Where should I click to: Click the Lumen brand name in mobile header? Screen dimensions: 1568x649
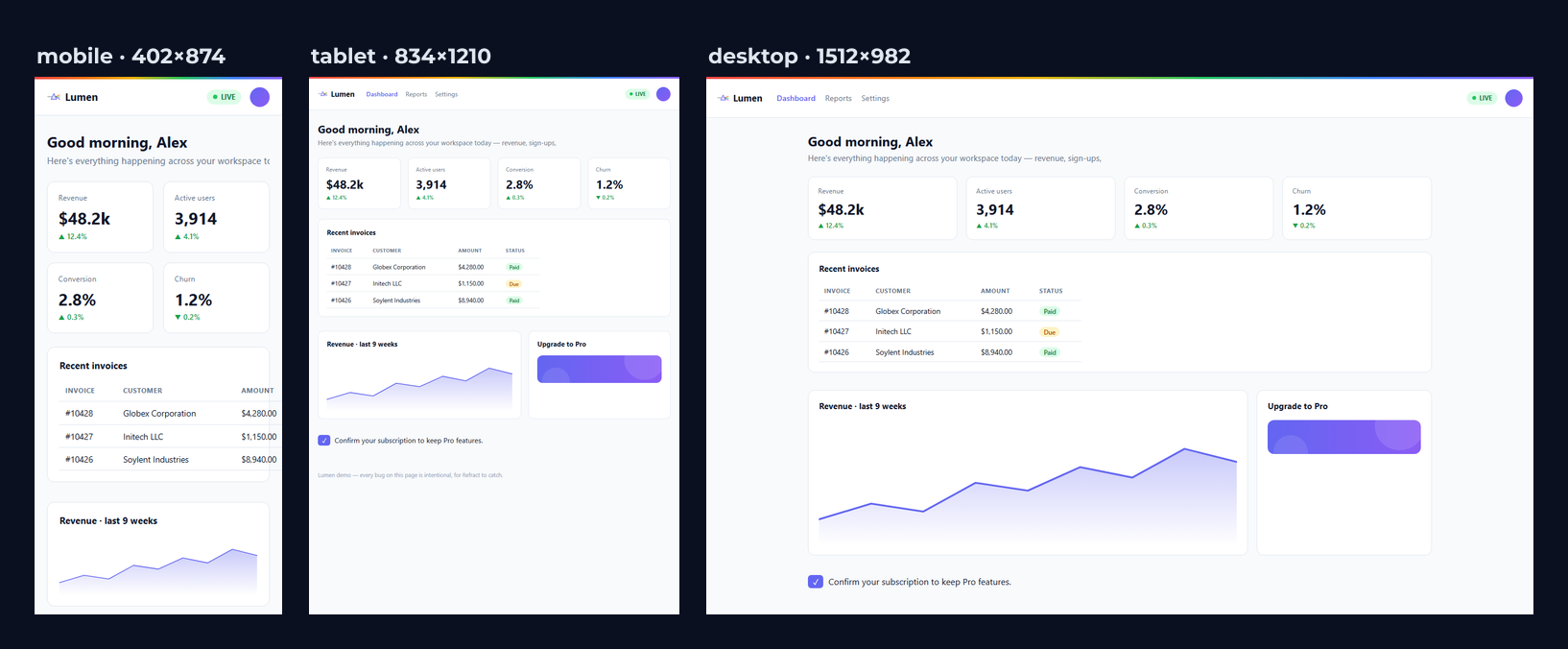click(82, 97)
